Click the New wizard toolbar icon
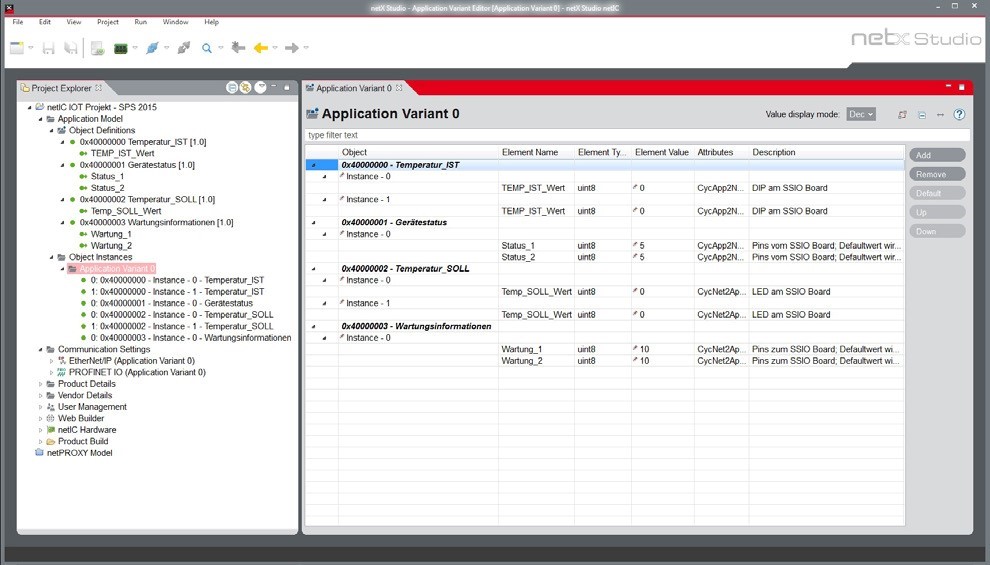 pos(17,48)
